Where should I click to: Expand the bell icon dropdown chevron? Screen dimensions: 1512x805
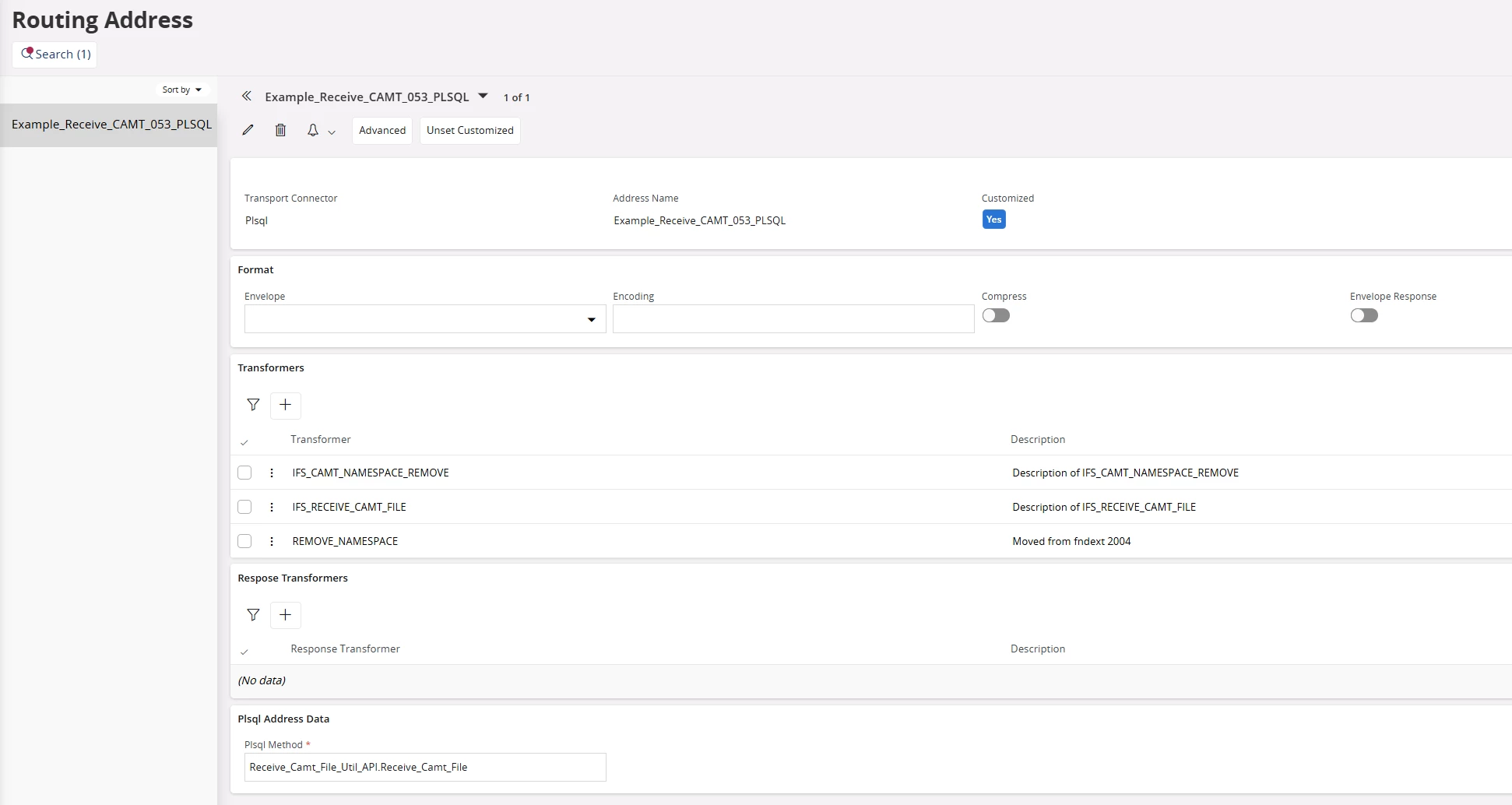click(332, 132)
